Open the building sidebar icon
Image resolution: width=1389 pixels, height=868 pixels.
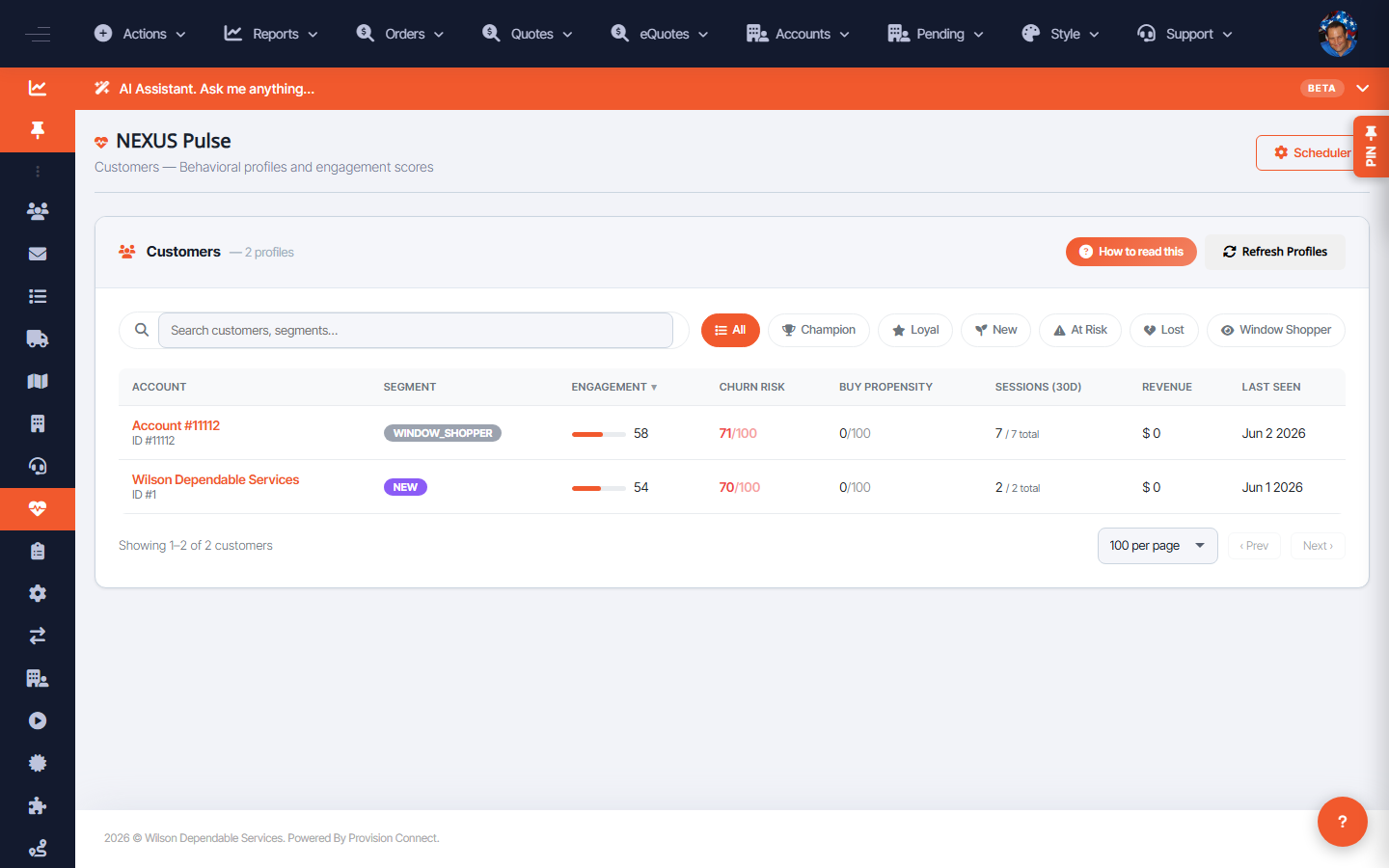[38, 423]
